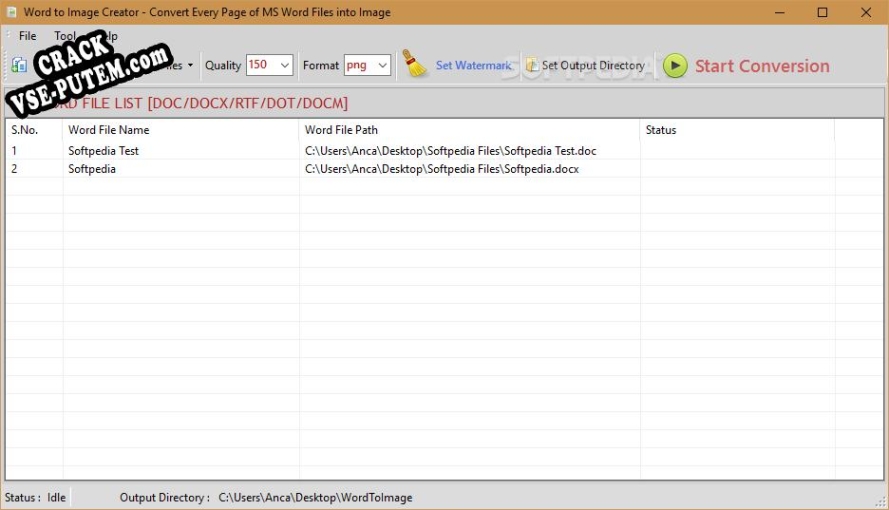
Task: Click the Word File Path column header
Action: tap(341, 130)
